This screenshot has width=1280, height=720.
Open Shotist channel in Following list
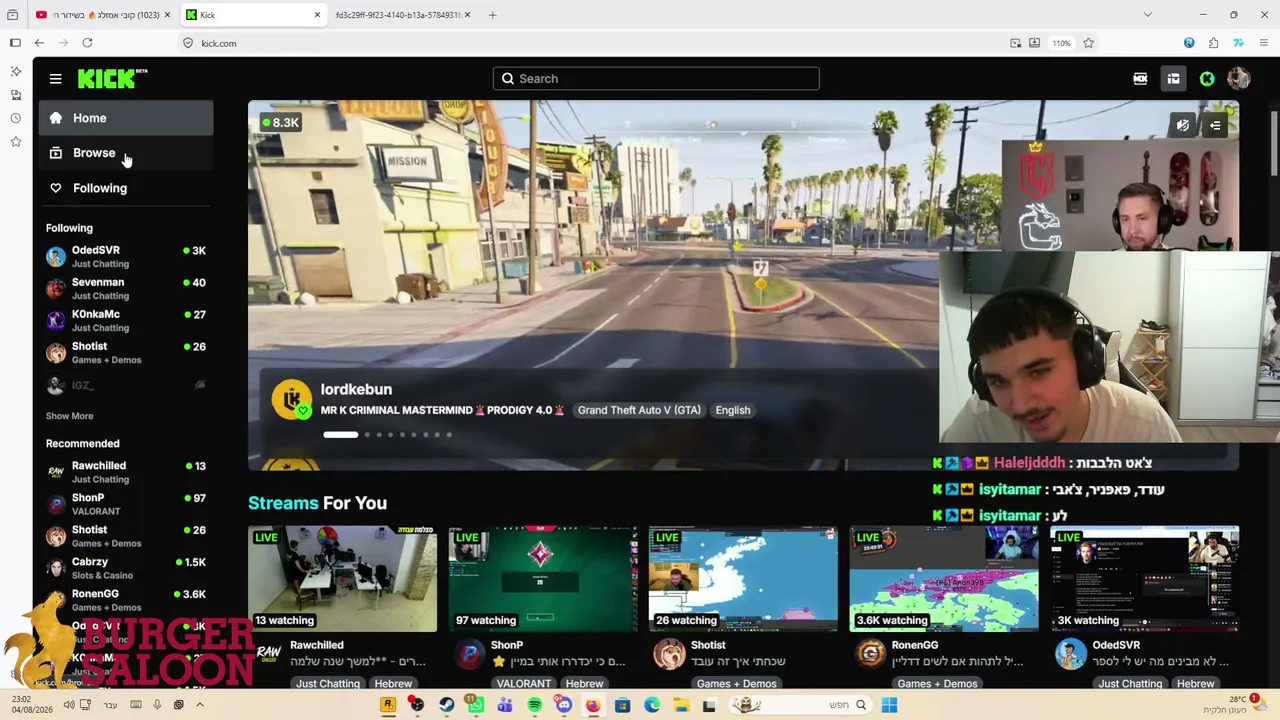tap(126, 353)
